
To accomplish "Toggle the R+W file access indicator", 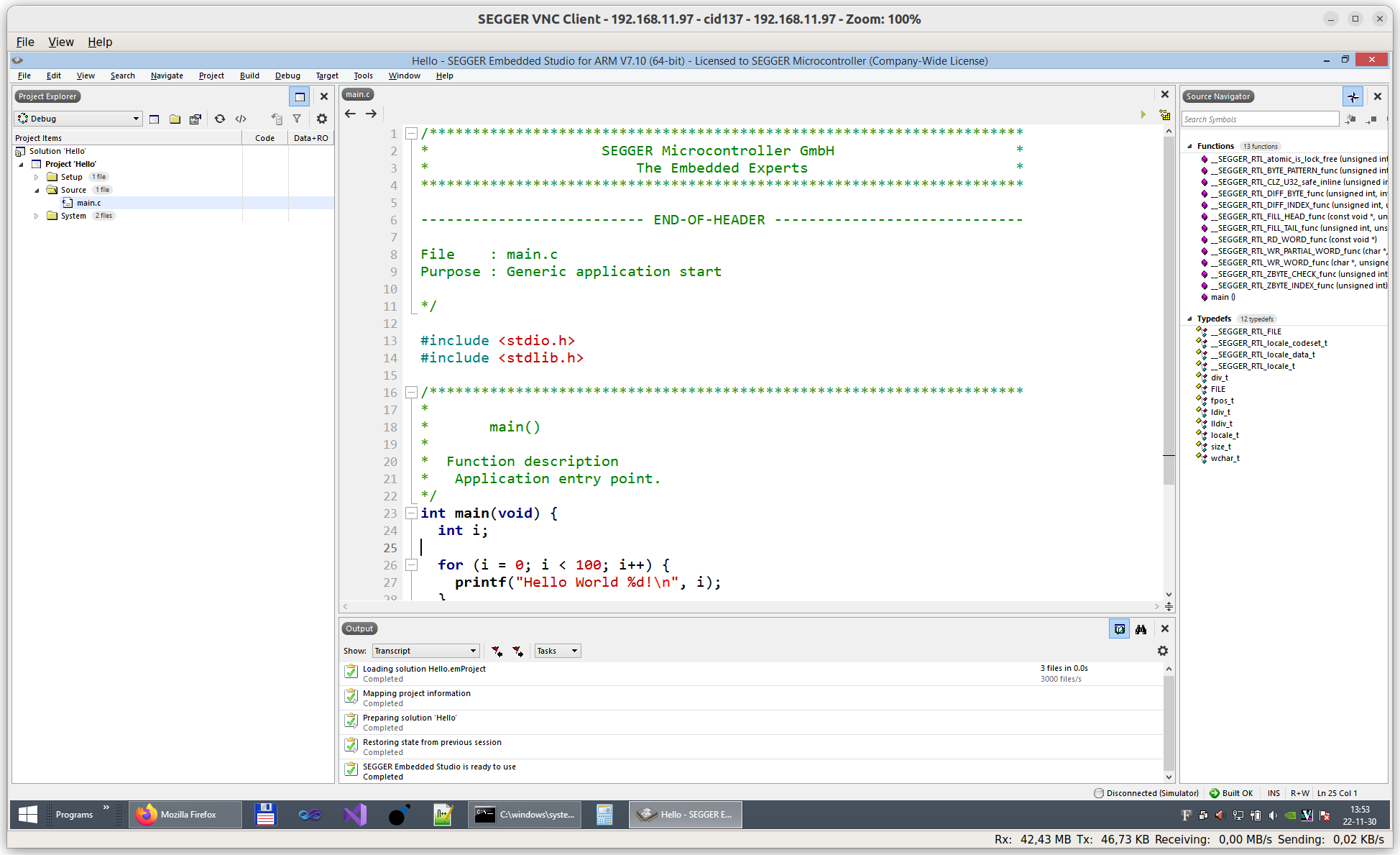I will pyautogui.click(x=1299, y=793).
